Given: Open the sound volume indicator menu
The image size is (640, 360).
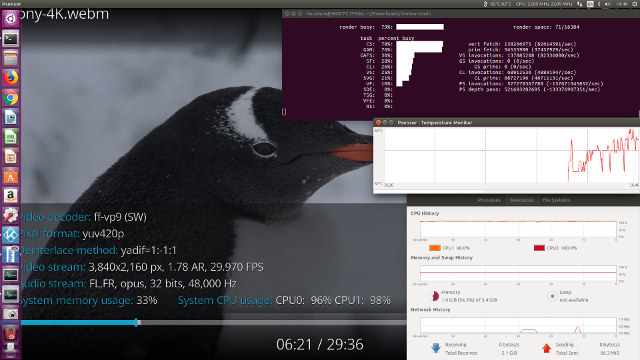Looking at the screenshot, I should (607, 4).
